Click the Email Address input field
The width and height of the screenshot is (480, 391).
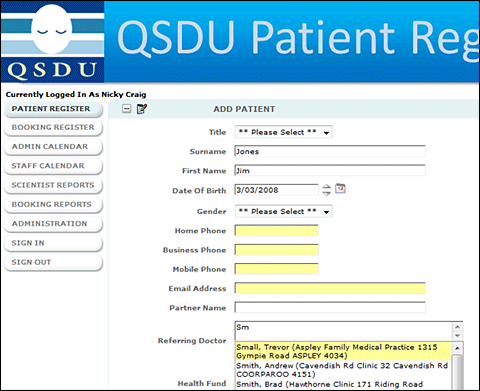(x=330, y=288)
